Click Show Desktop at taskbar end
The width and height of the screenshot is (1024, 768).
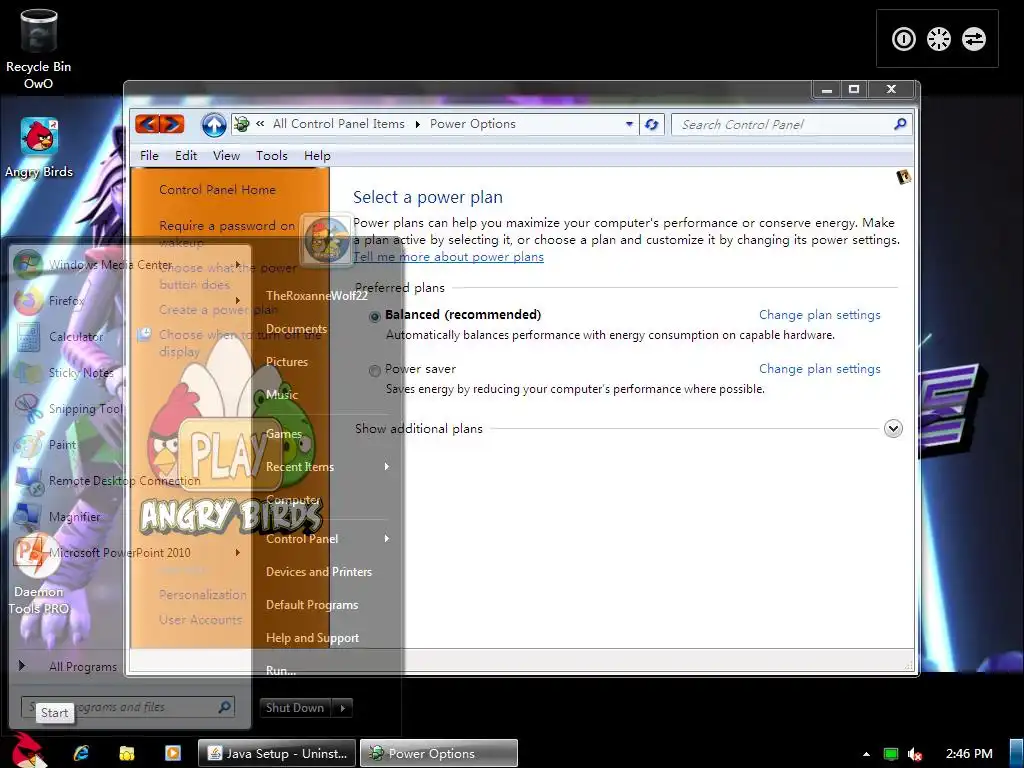point(1016,753)
